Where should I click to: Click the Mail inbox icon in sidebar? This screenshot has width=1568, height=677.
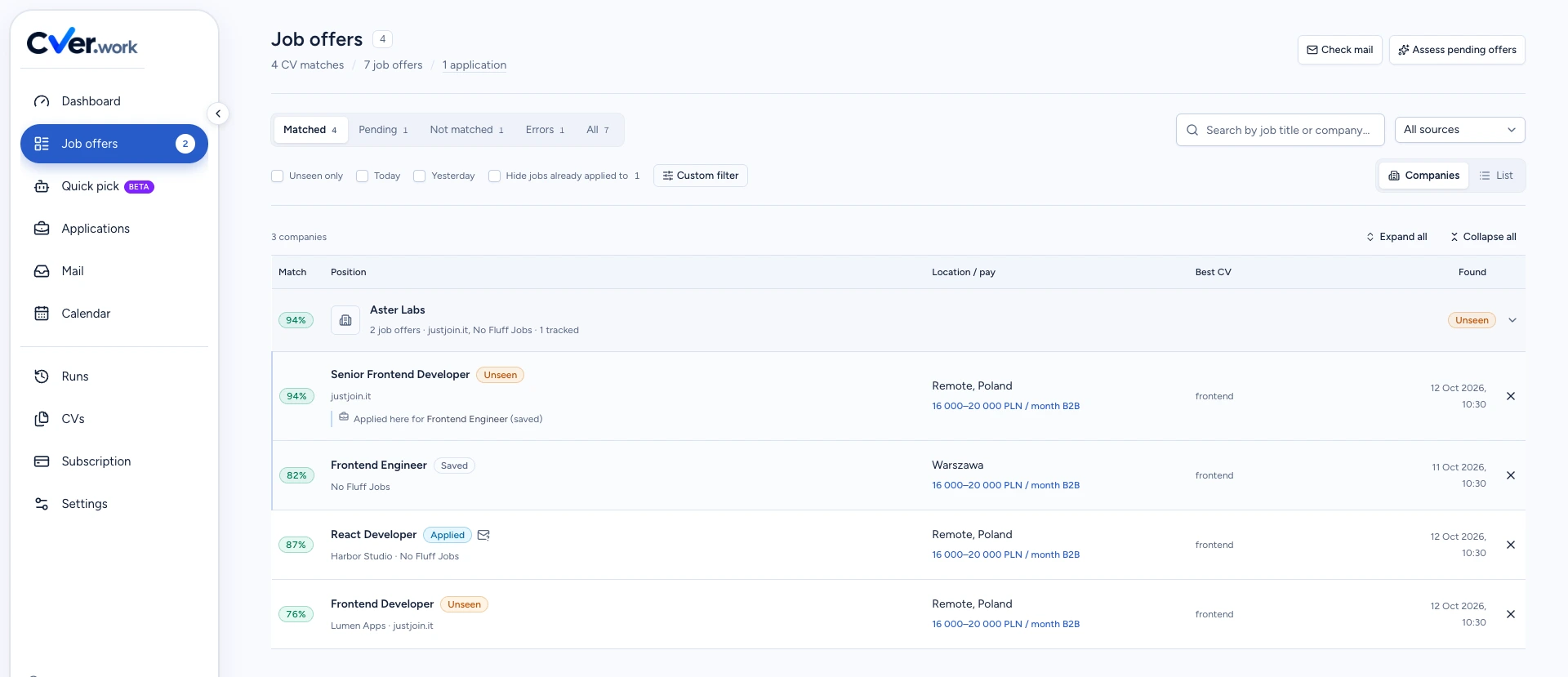(42, 271)
